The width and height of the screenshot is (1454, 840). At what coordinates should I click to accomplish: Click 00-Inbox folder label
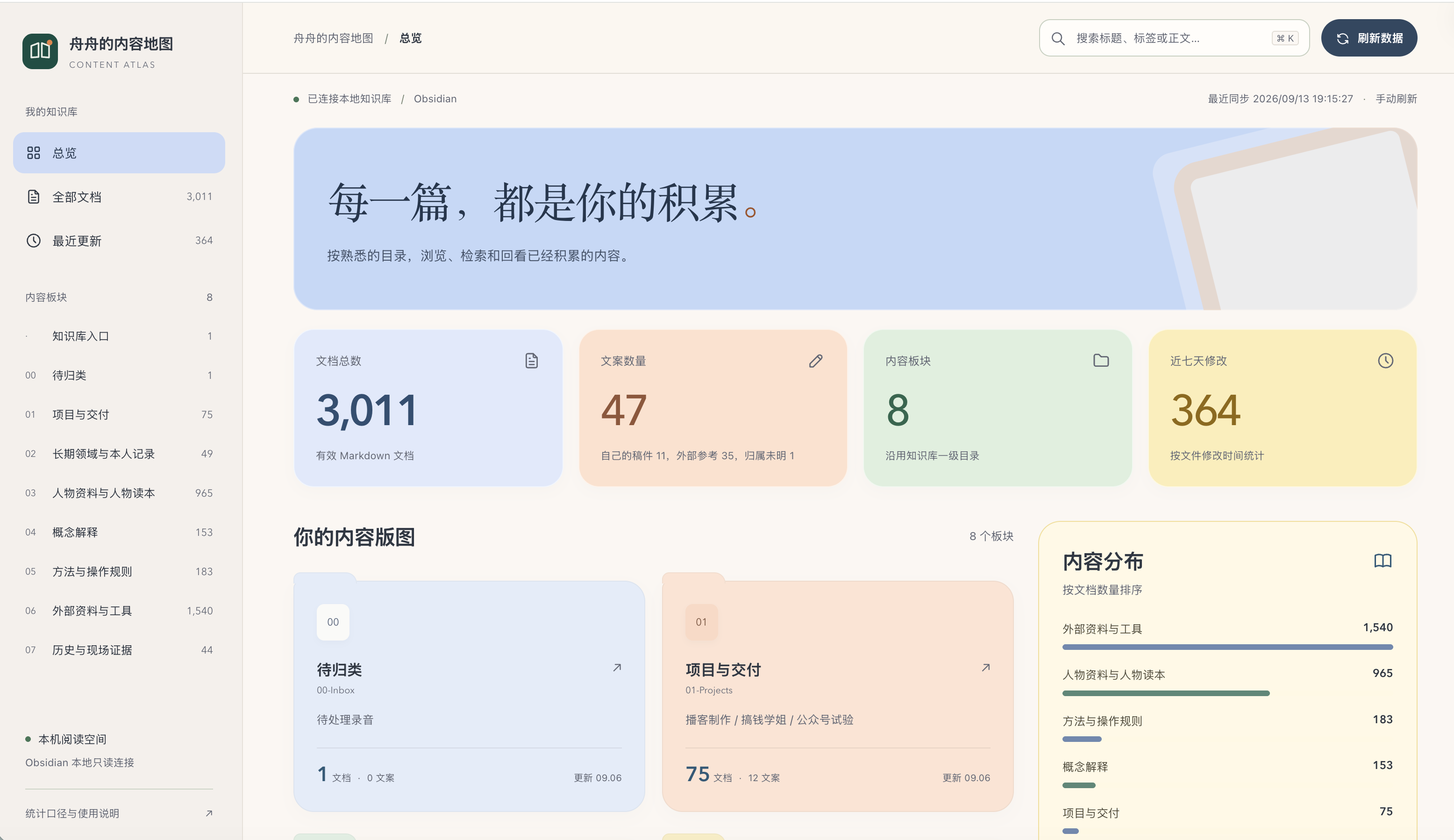pyautogui.click(x=336, y=690)
